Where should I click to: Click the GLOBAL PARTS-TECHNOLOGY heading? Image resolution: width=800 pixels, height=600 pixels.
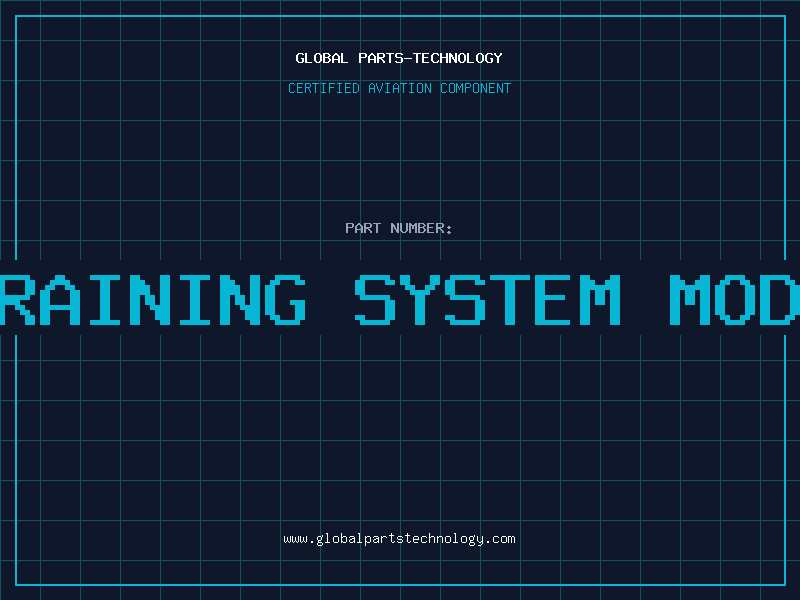[x=399, y=58]
